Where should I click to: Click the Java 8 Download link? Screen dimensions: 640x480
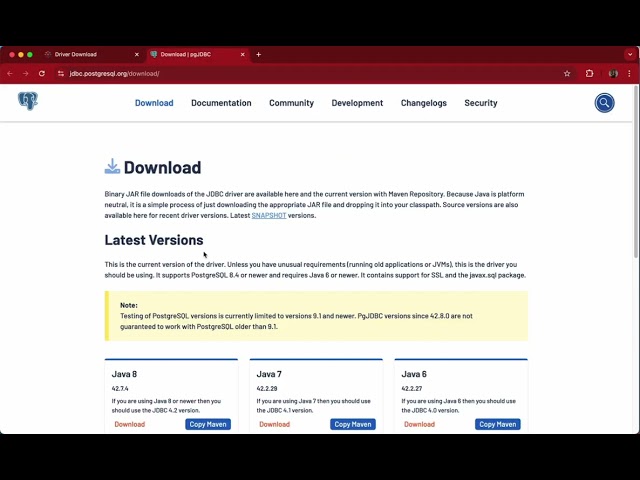130,424
